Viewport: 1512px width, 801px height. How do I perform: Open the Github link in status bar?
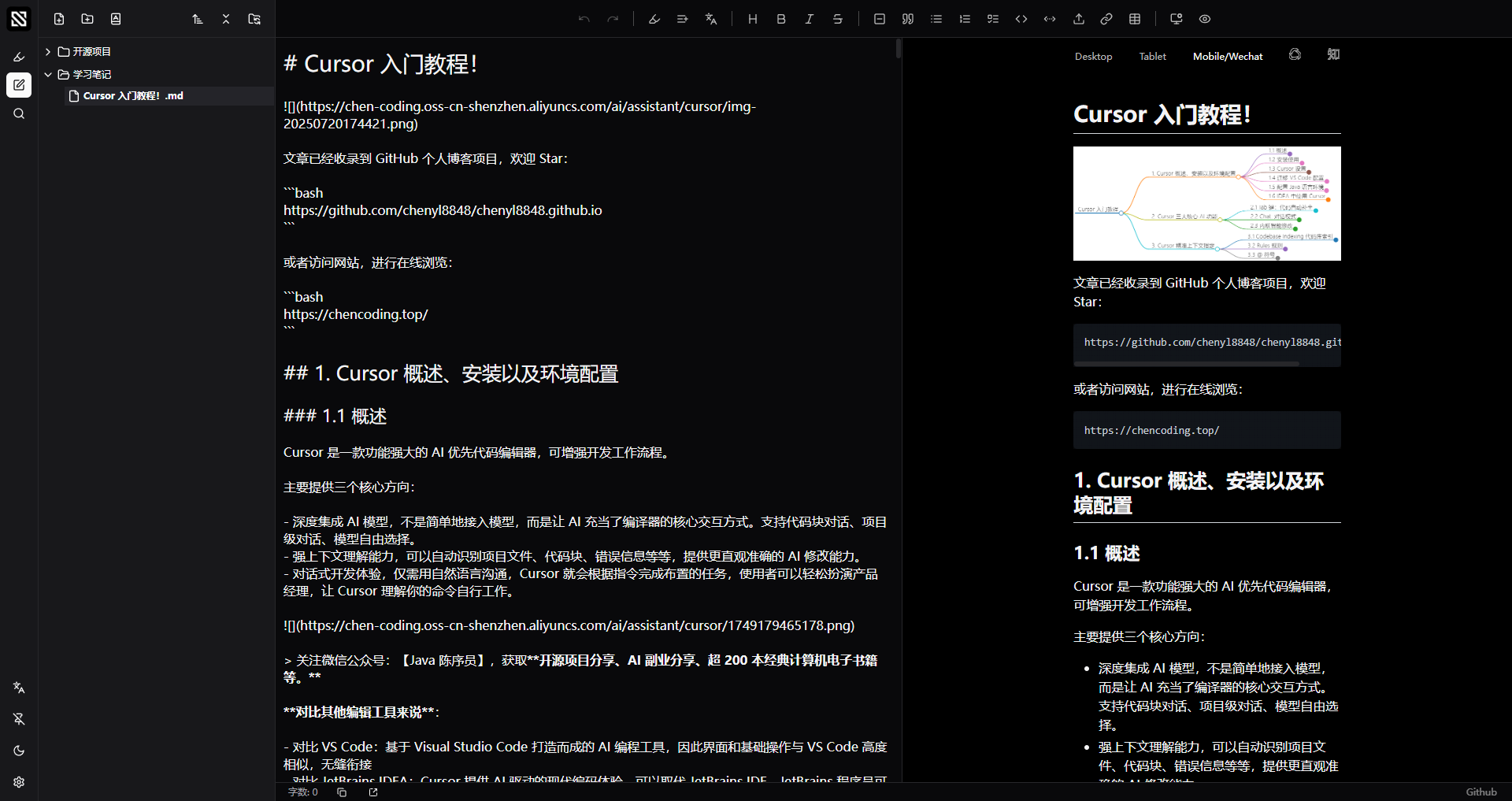point(1480,792)
